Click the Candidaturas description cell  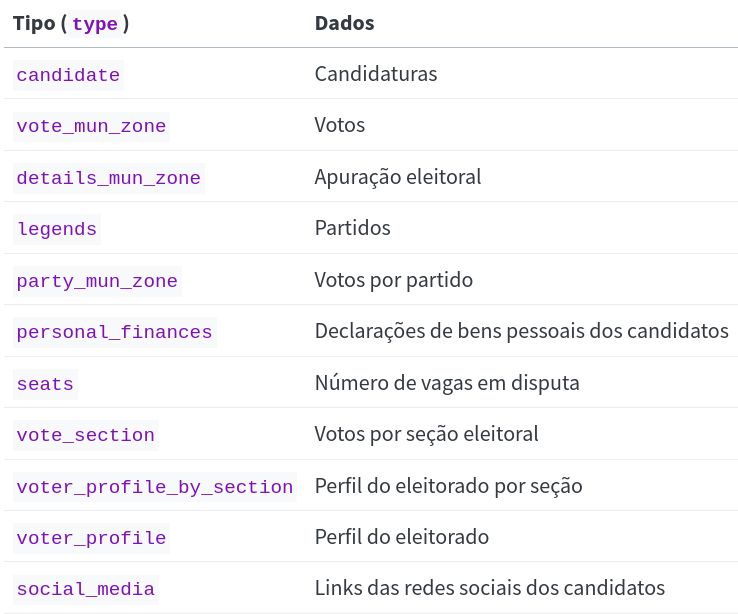coord(375,74)
